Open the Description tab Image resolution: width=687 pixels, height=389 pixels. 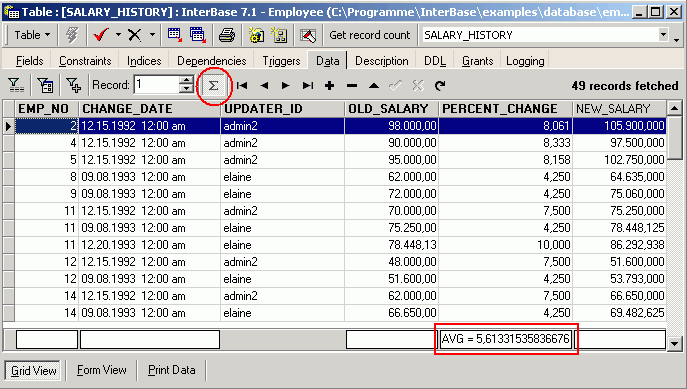tap(382, 61)
